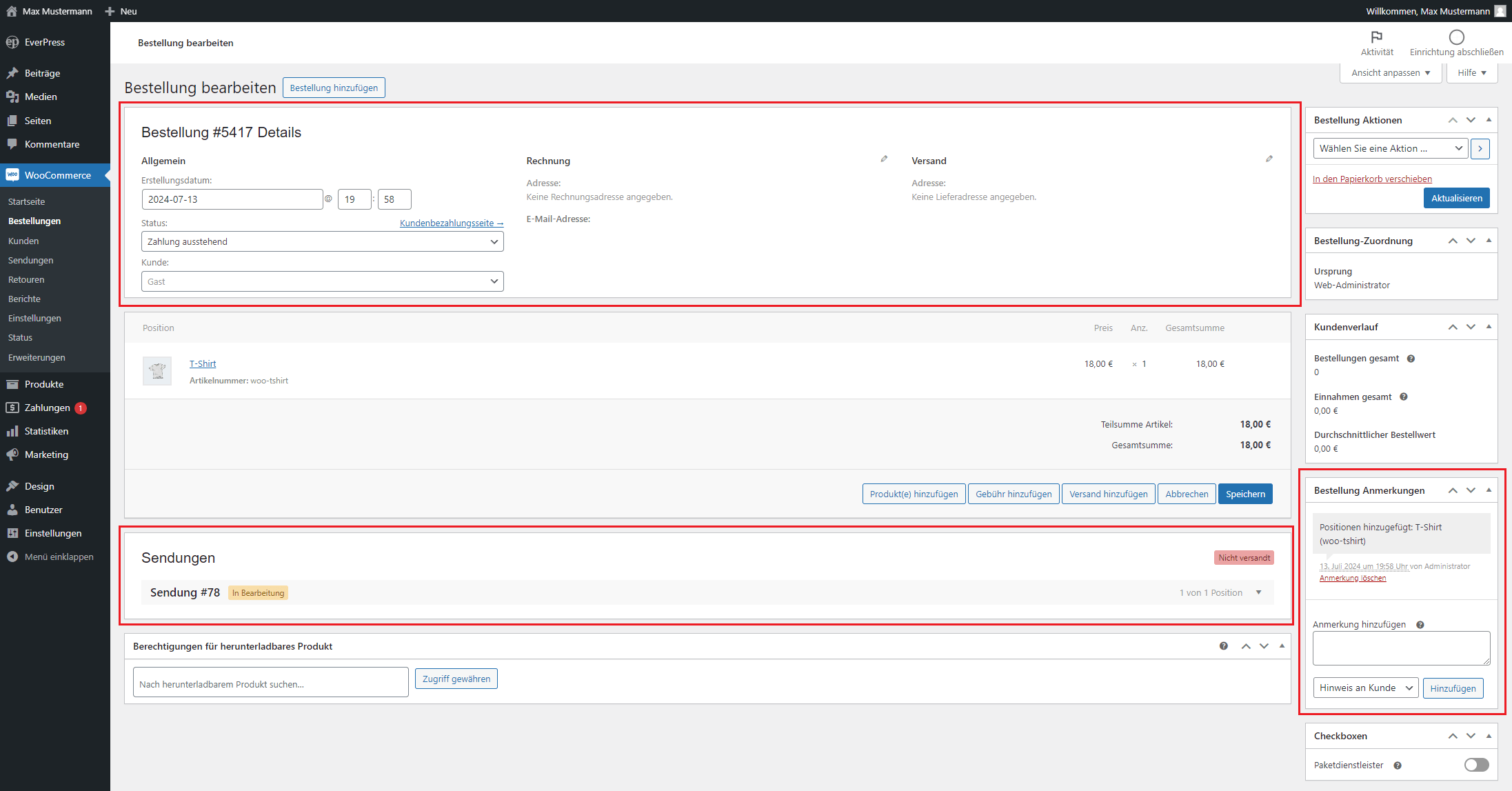The image size is (1512, 791).
Task: Click help icon beside Anmerkung hinzufügen
Action: (1420, 625)
